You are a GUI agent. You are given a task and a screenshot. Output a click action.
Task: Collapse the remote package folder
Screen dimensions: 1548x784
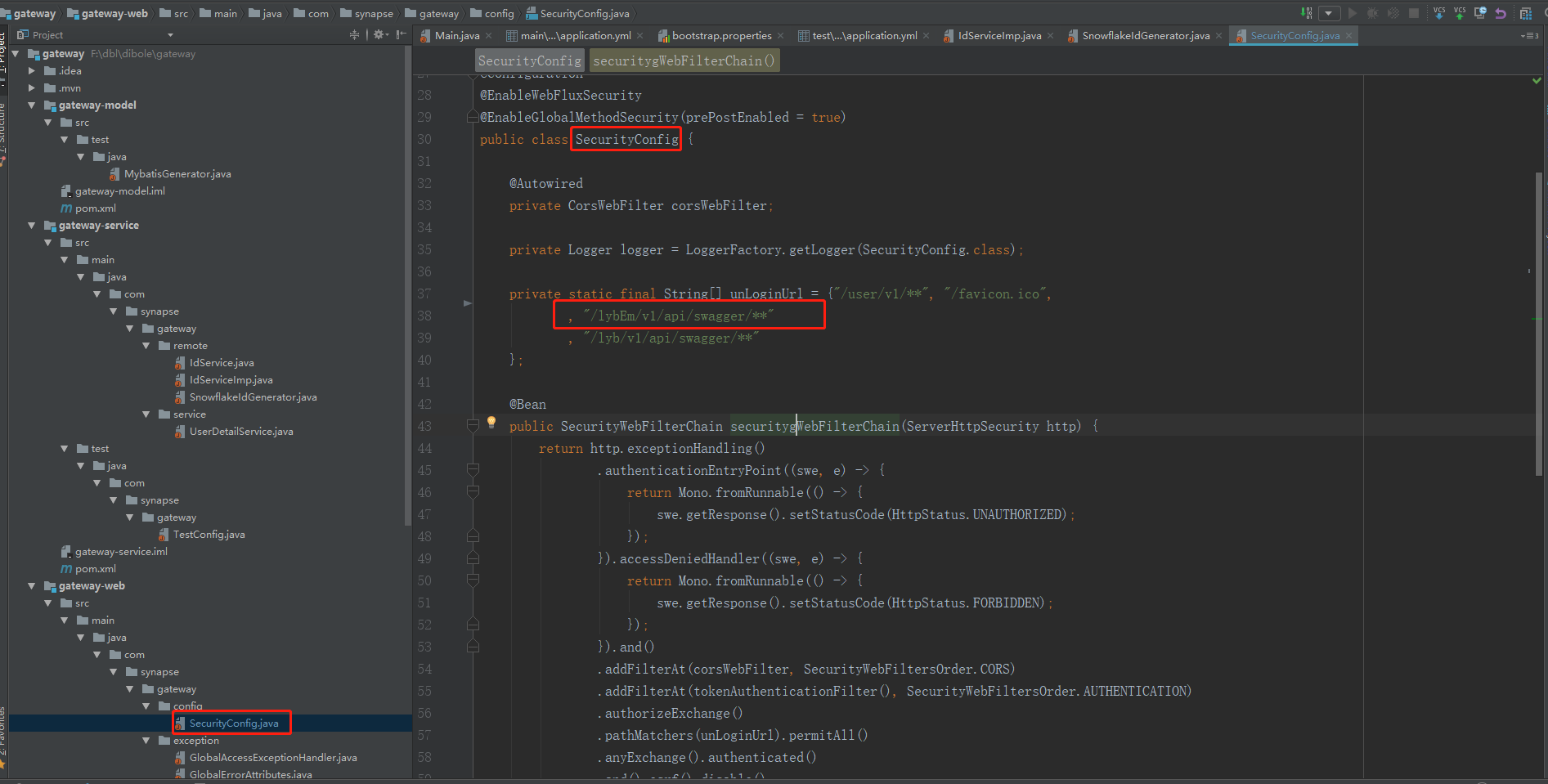(146, 345)
